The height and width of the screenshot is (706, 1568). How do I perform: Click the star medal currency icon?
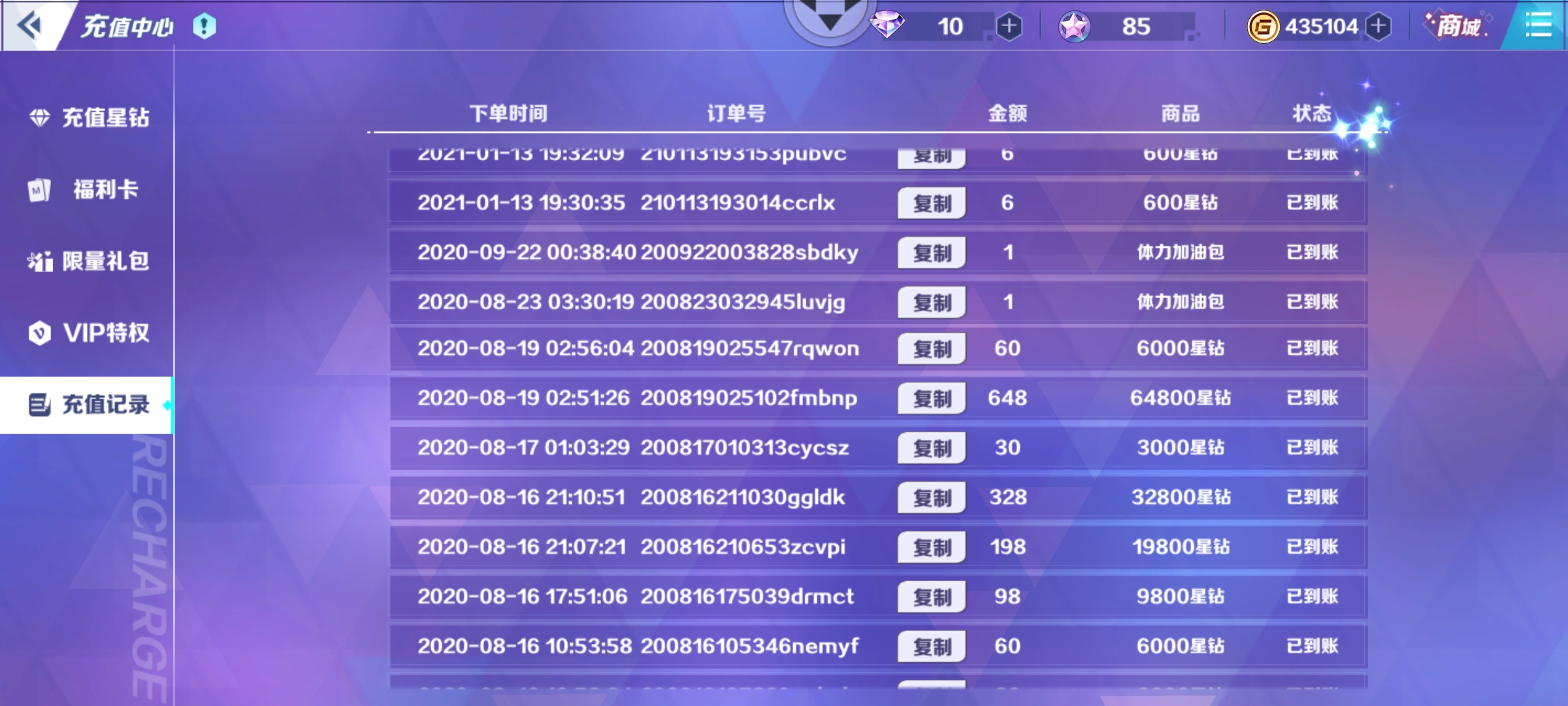(x=1075, y=26)
